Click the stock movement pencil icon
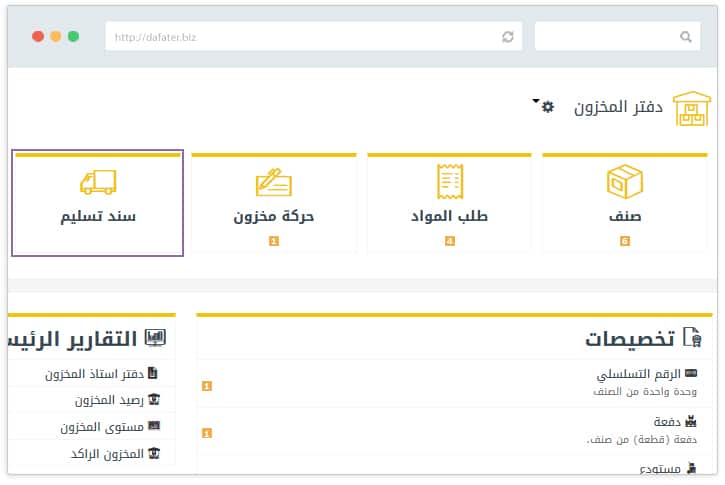 pyautogui.click(x=273, y=183)
